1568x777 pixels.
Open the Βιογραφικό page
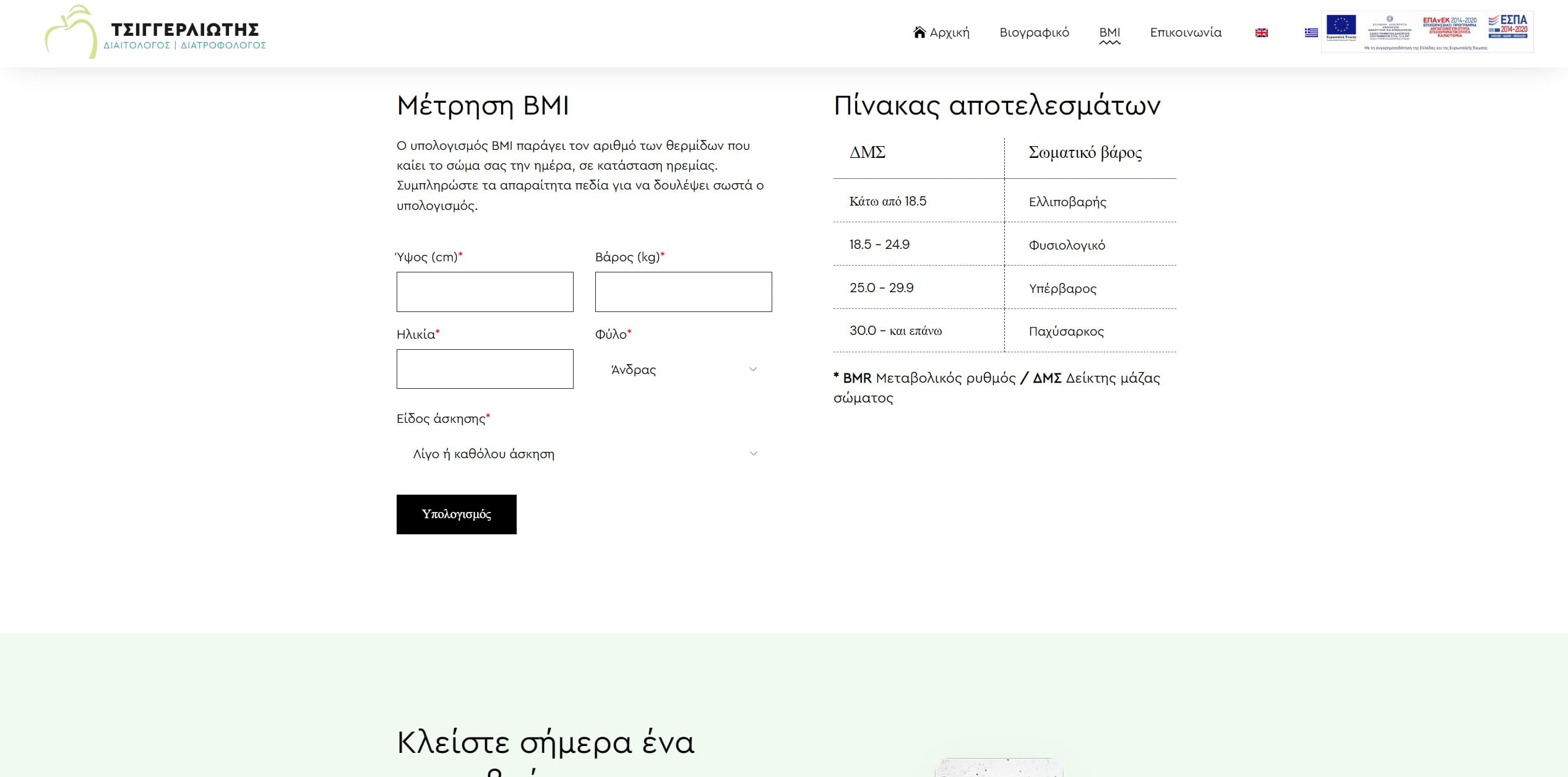(x=1035, y=32)
